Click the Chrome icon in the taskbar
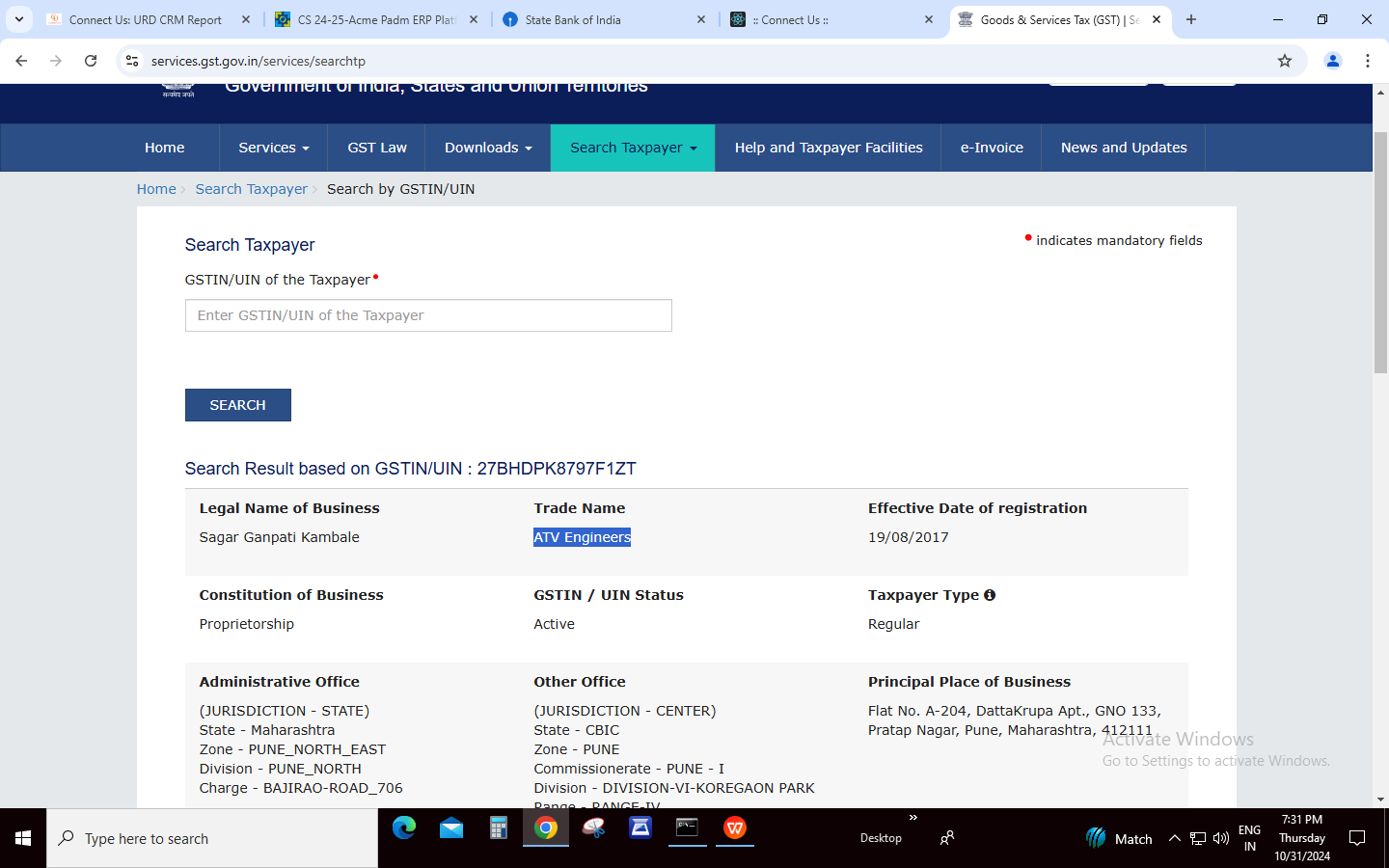 click(x=546, y=827)
